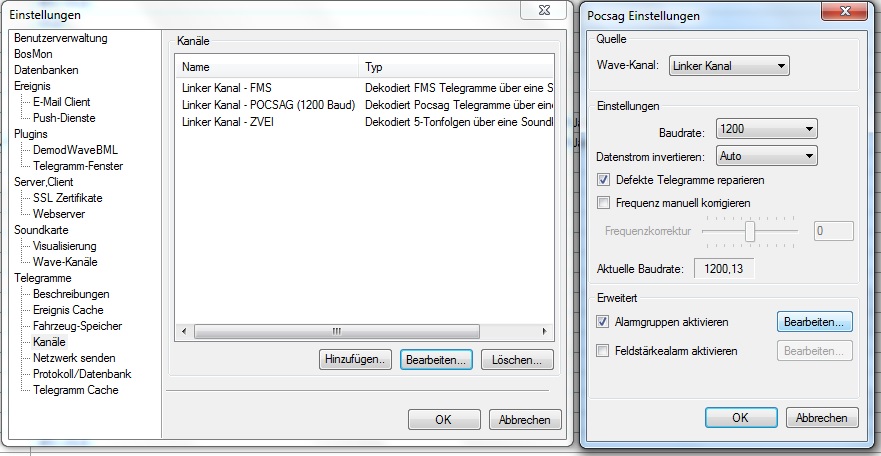
Task: Select Wave-Kanäle in settings tree
Action: point(65,262)
